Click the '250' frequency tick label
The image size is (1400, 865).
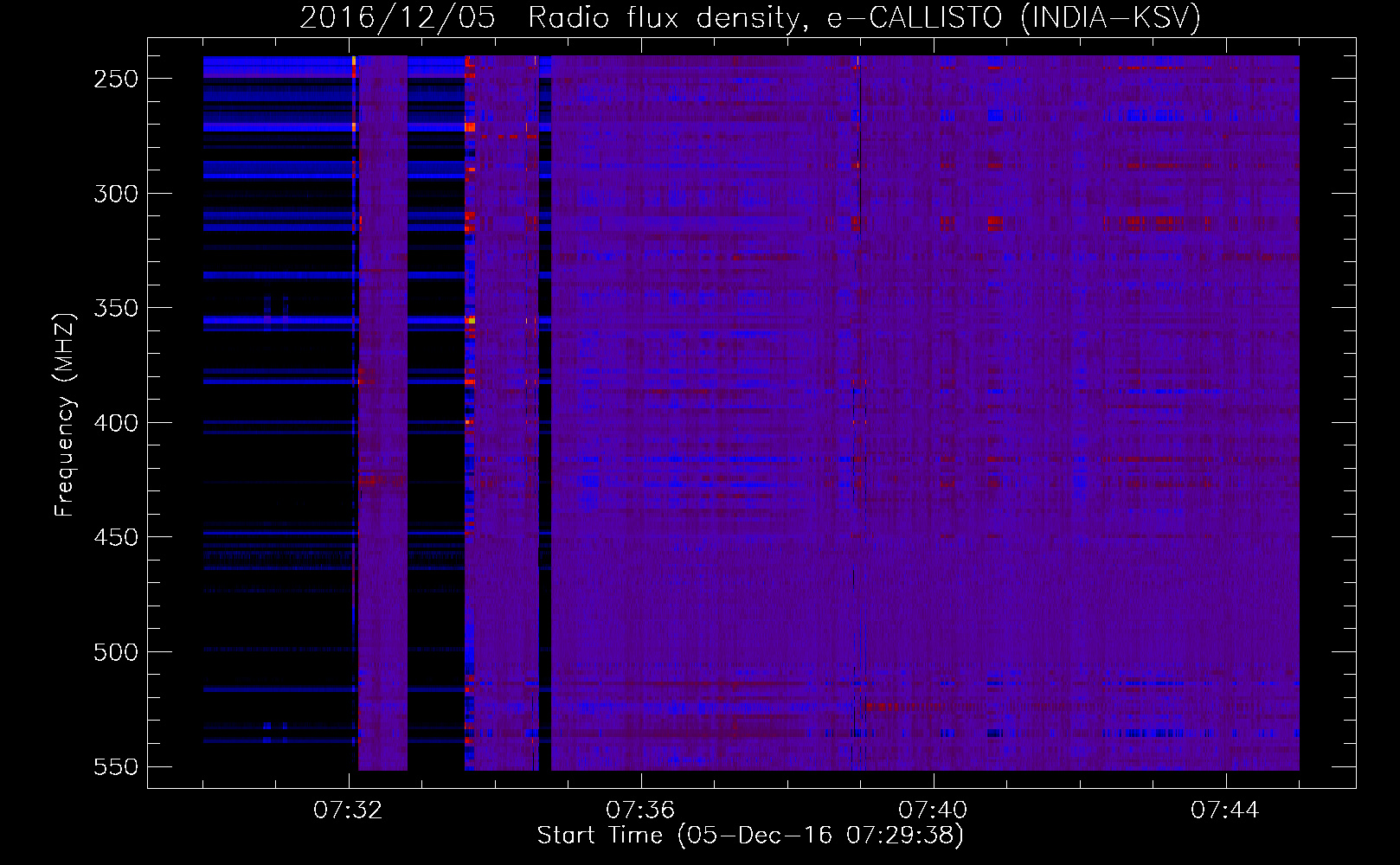(116, 79)
